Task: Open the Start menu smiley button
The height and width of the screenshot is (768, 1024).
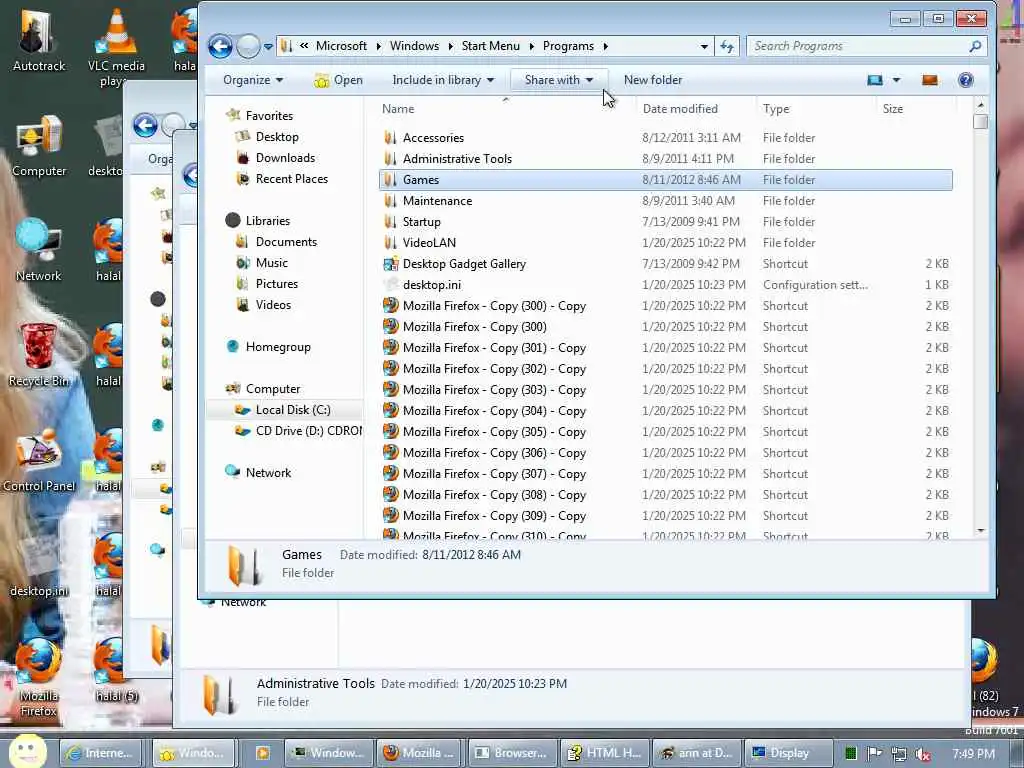Action: point(27,751)
